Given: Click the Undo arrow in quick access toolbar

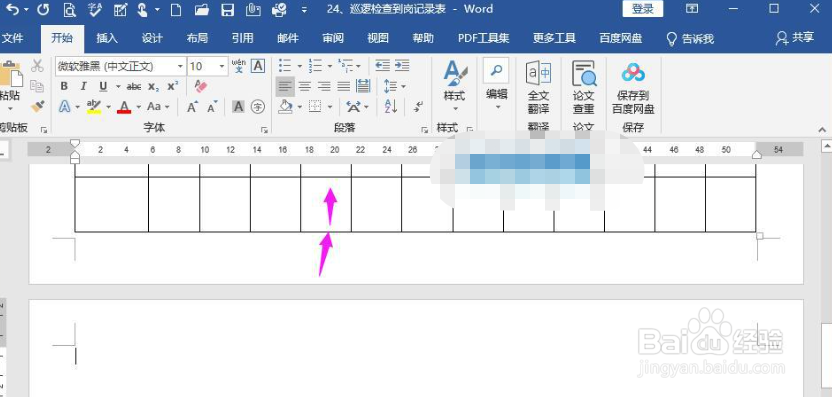Looking at the screenshot, I should coord(12,9).
